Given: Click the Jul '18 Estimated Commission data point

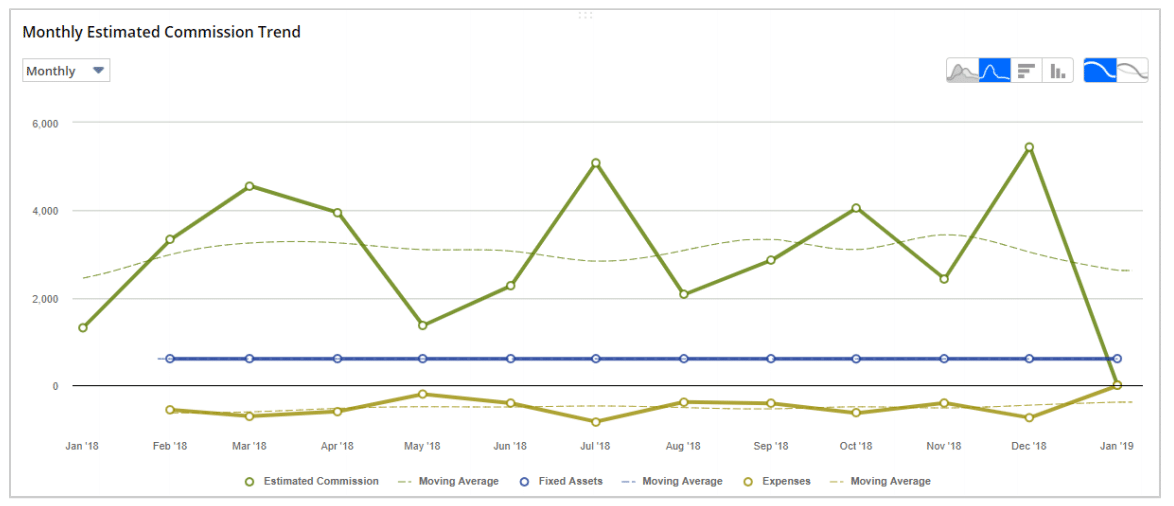Looking at the screenshot, I should pyautogui.click(x=596, y=163).
